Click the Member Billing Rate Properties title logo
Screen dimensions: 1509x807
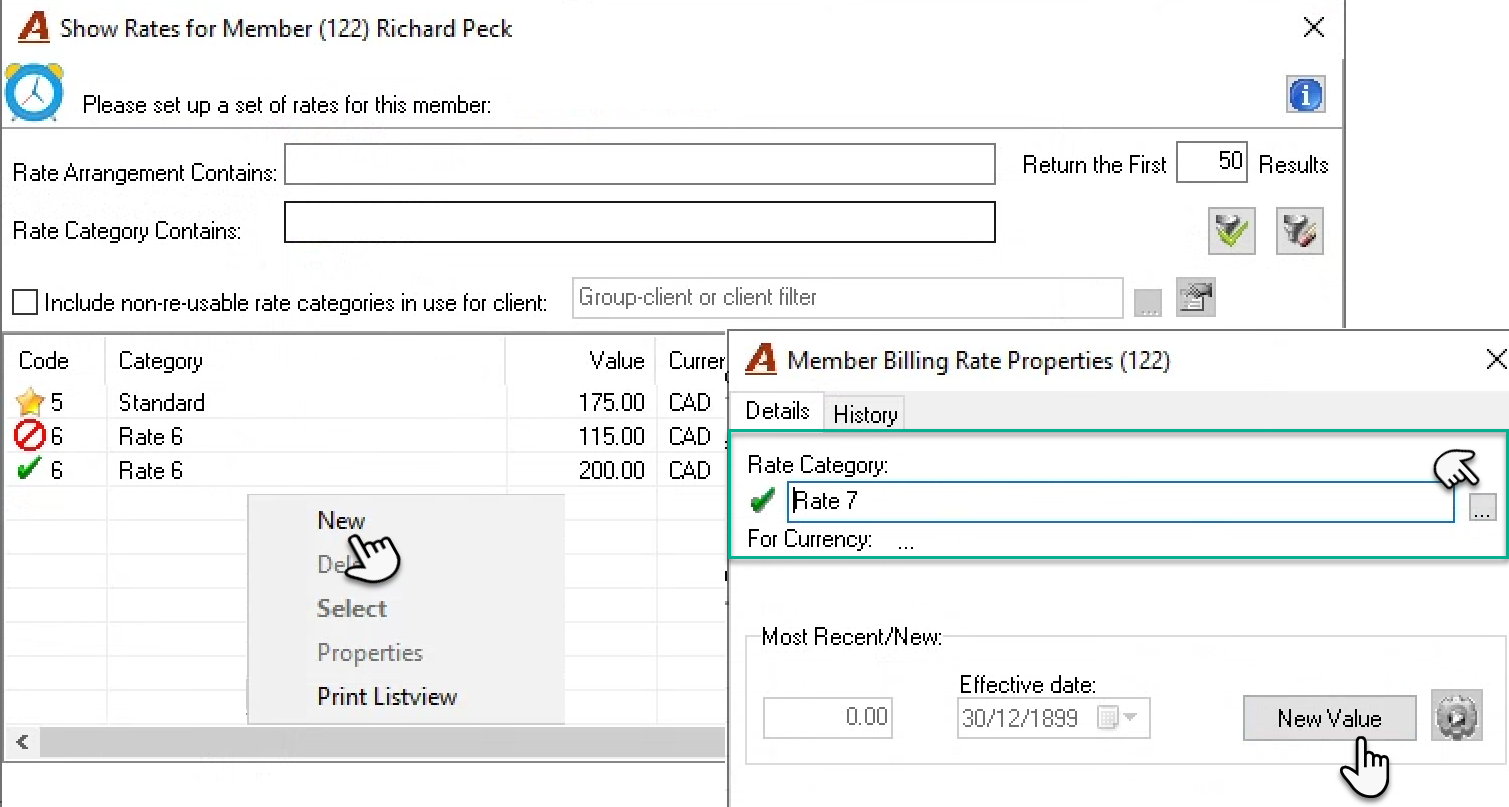pos(761,360)
